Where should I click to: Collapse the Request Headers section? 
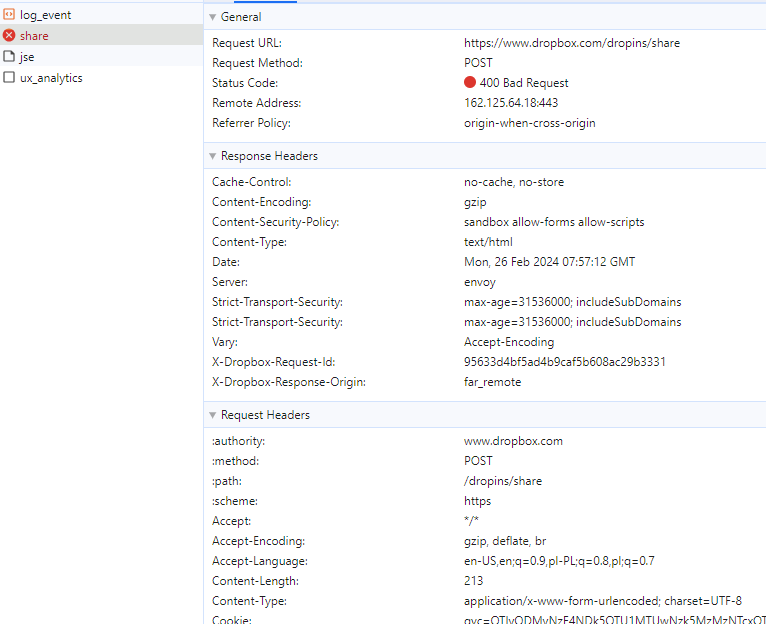coord(212,415)
